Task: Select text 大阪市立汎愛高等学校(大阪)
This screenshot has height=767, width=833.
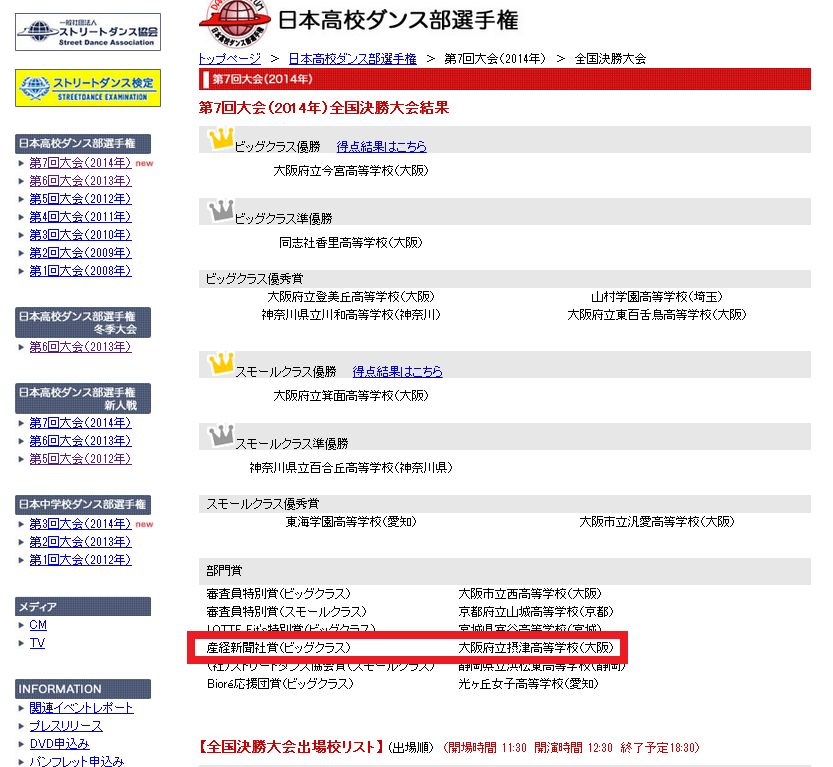Action: [x=657, y=522]
